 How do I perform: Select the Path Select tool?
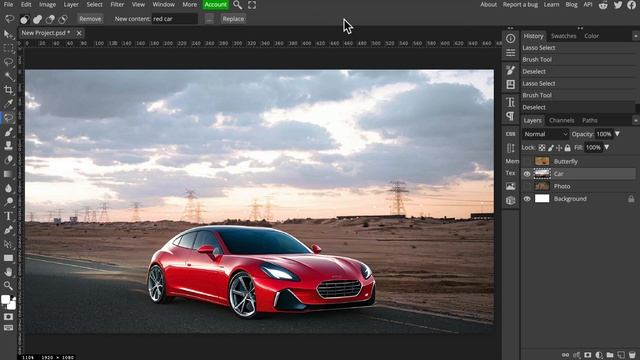[x=8, y=244]
